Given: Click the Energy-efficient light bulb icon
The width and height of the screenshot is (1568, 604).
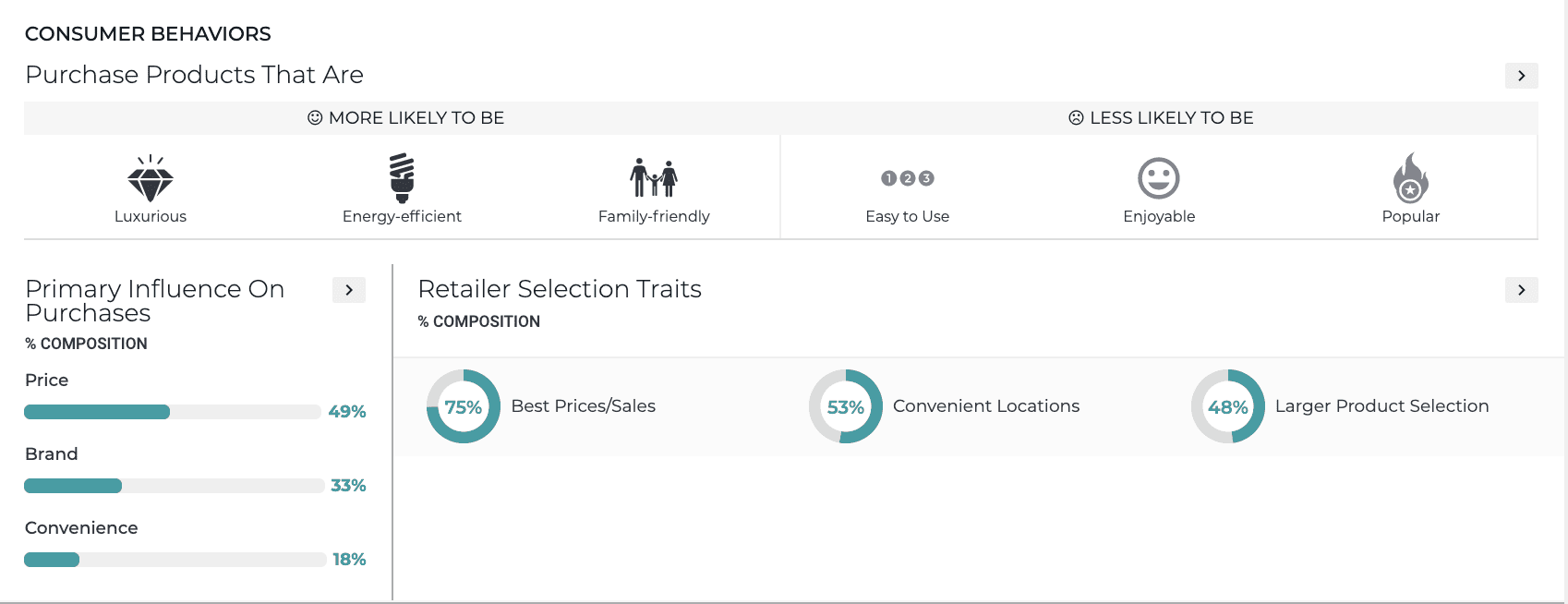Looking at the screenshot, I should 402,177.
